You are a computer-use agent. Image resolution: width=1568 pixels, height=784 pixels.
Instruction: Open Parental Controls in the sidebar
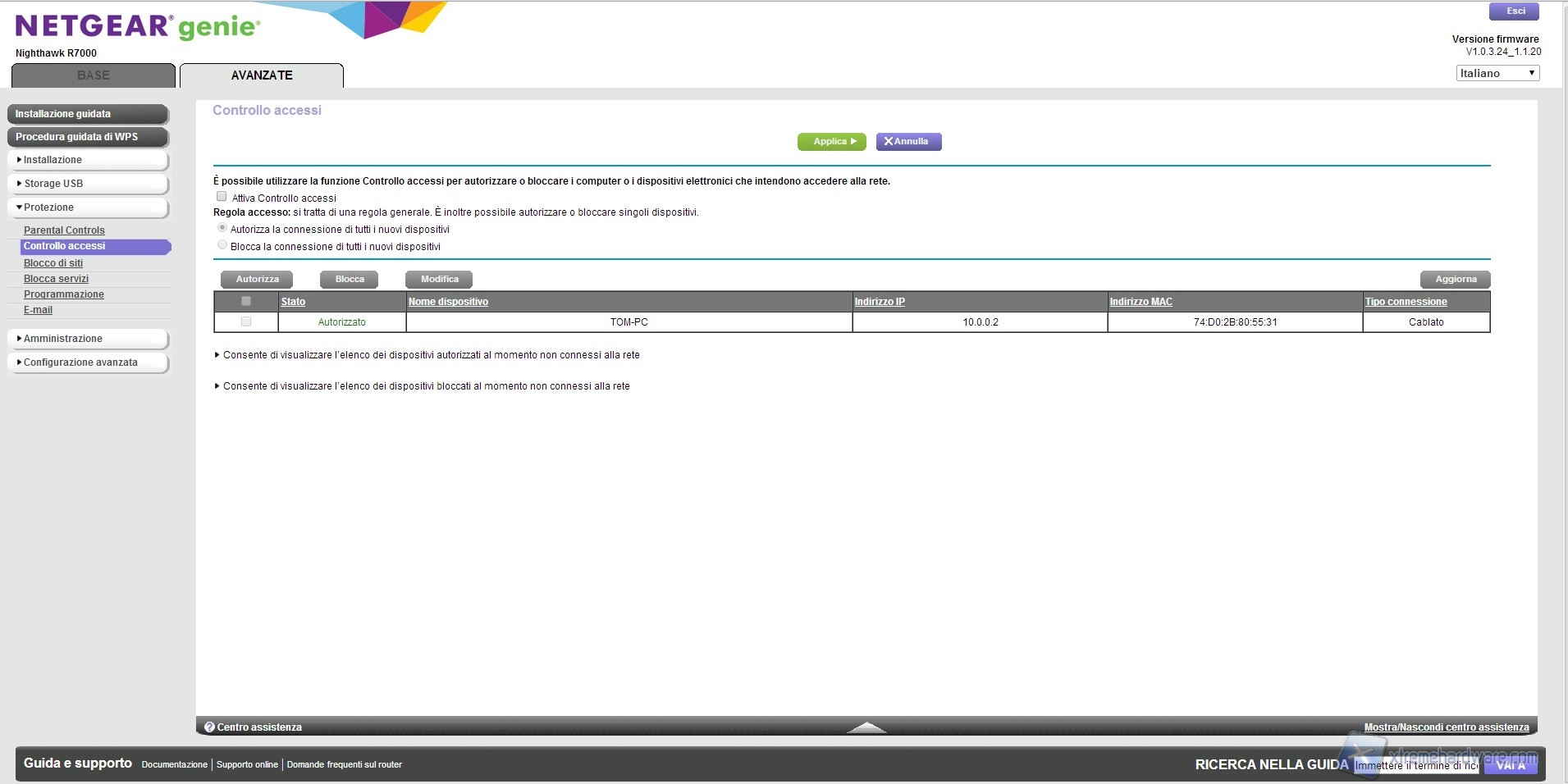coord(64,230)
